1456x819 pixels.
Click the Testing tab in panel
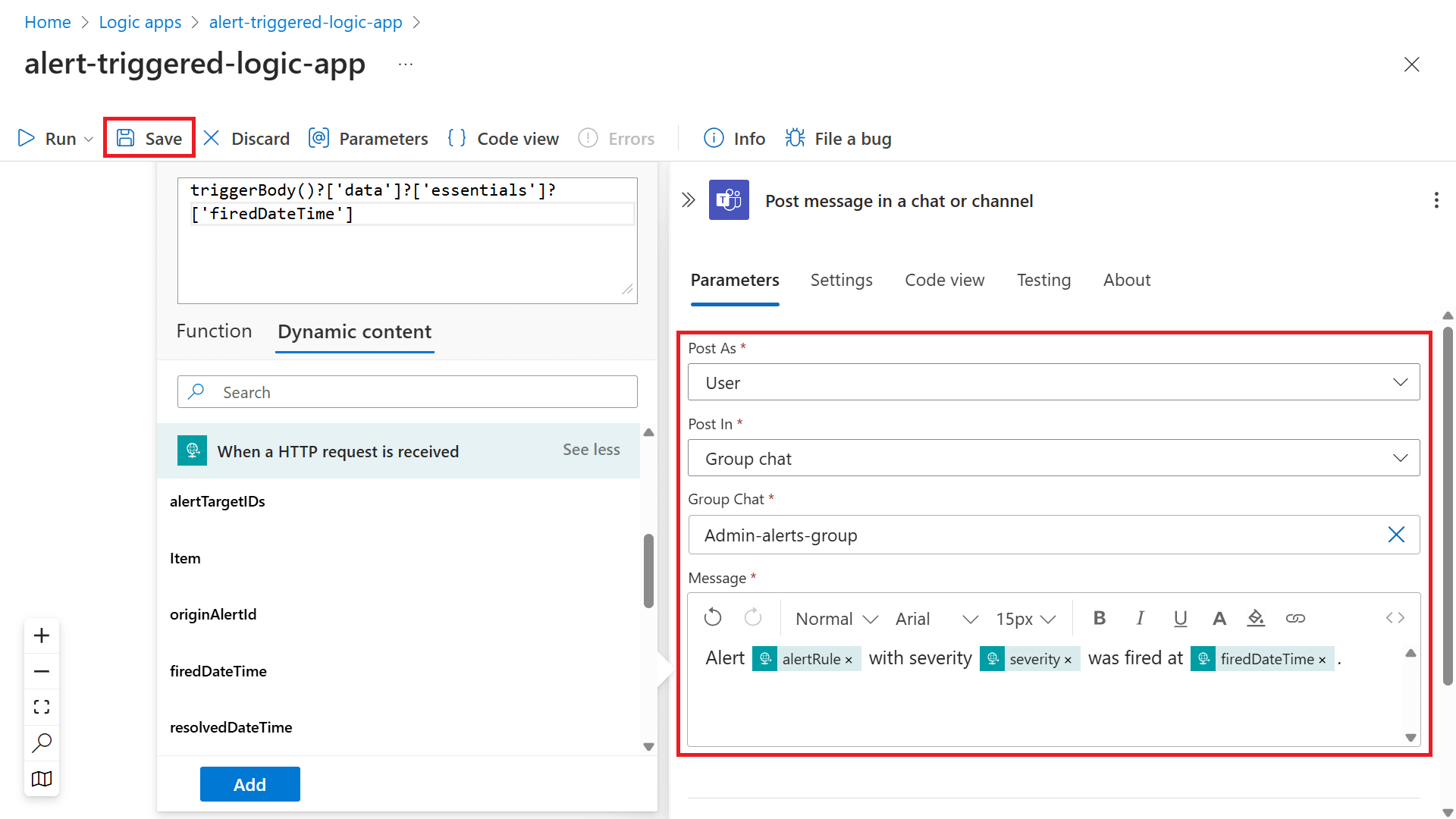pos(1044,280)
